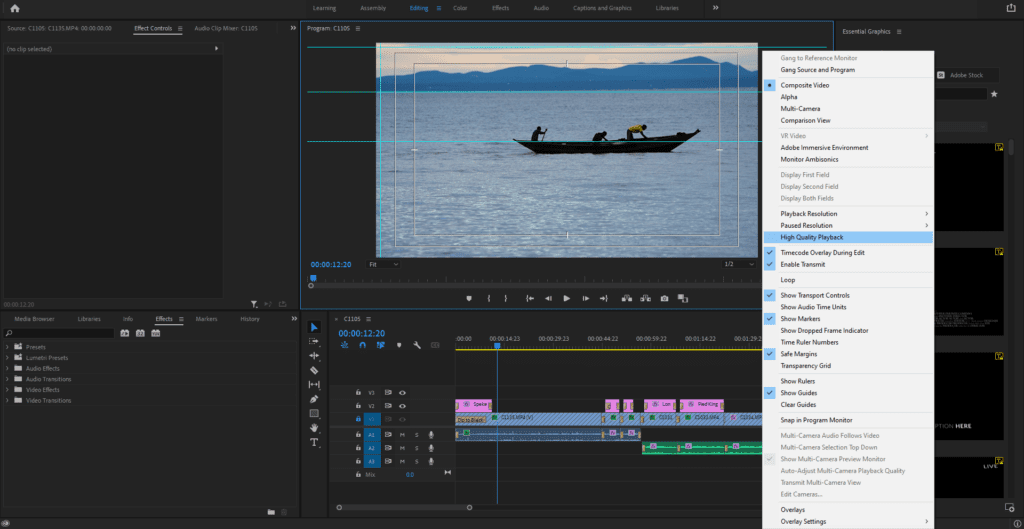Toggle timeline Snap magnet icon
Image resolution: width=1024 pixels, height=529 pixels.
(362, 345)
